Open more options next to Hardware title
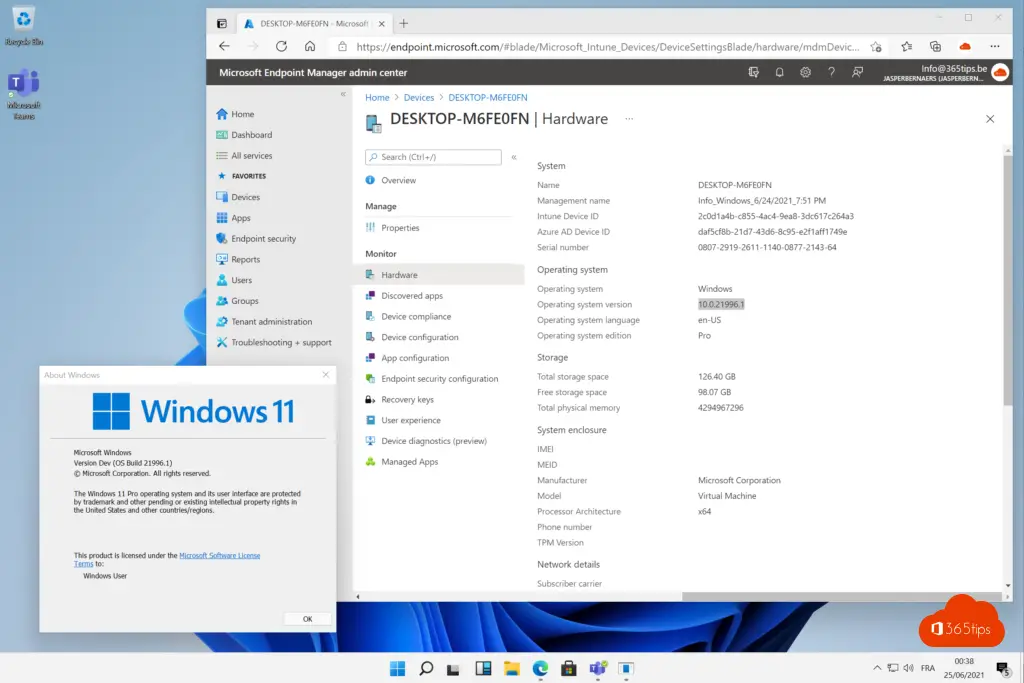1024x683 pixels. point(629,119)
